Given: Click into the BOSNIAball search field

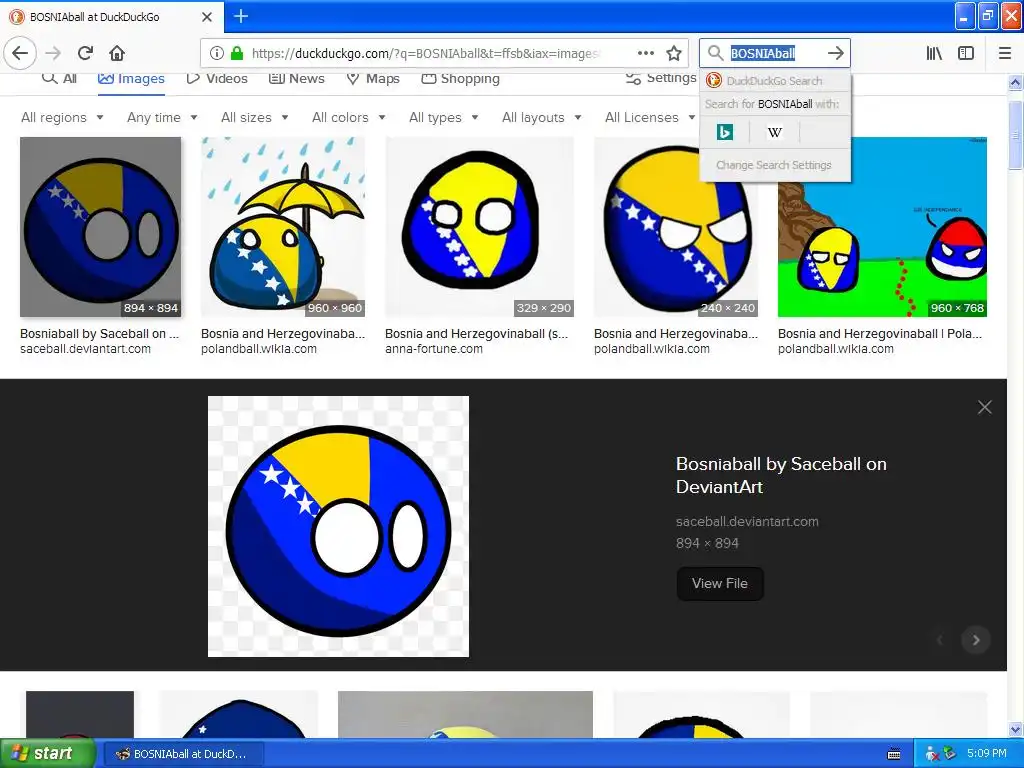Looking at the screenshot, I should (x=776, y=53).
